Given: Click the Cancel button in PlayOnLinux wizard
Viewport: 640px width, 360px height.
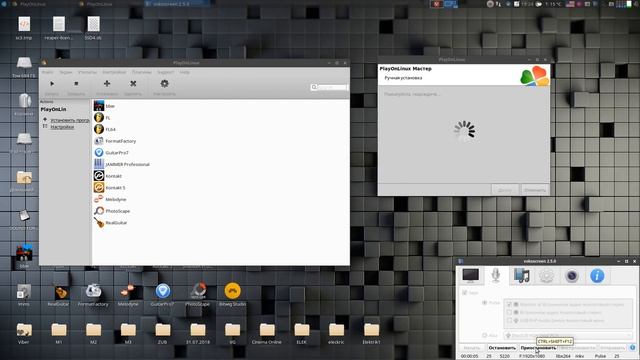Looking at the screenshot, I should 534,190.
